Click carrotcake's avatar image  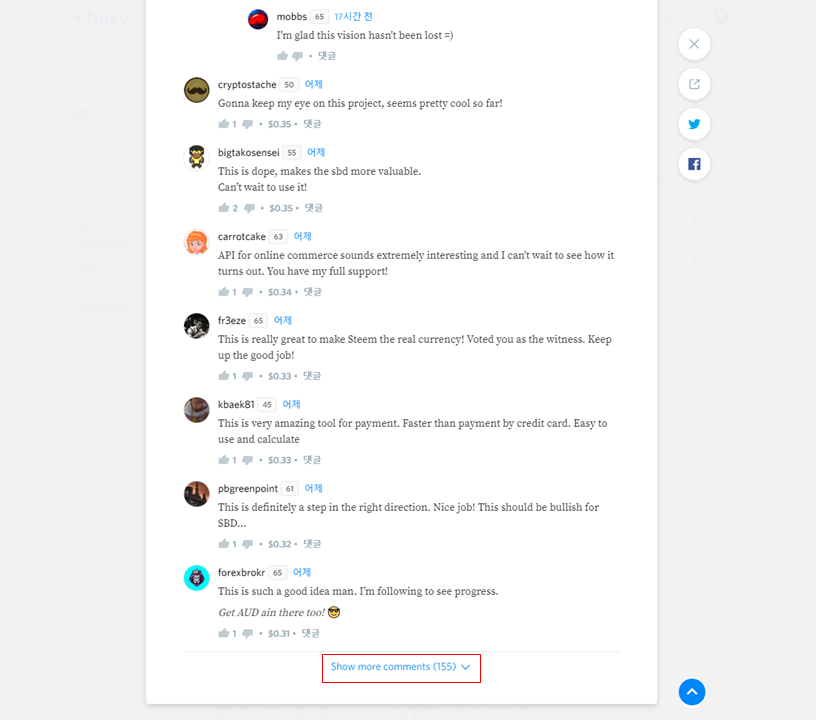[197, 242]
